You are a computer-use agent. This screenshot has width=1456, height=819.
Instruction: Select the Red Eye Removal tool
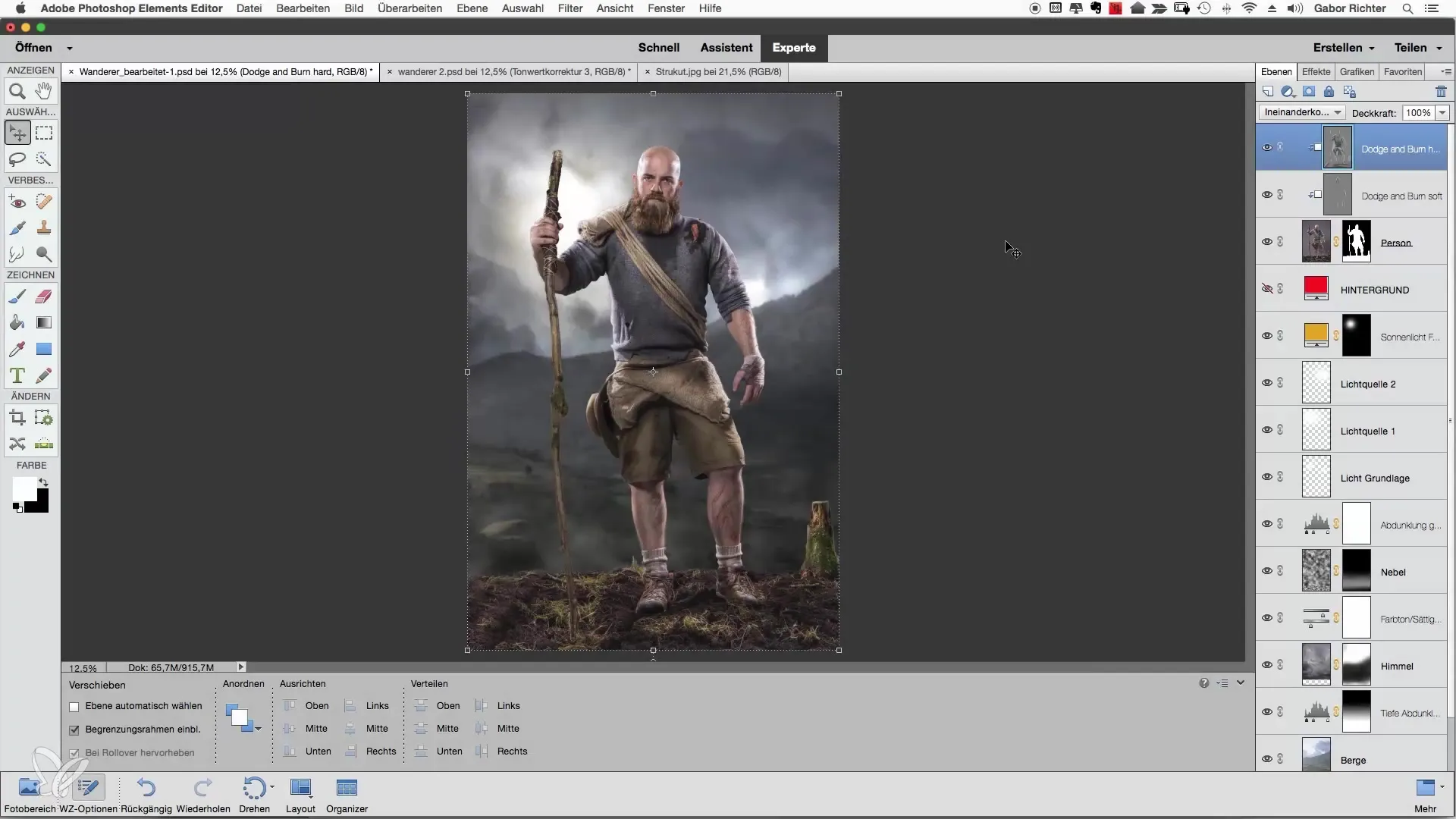click(x=17, y=202)
